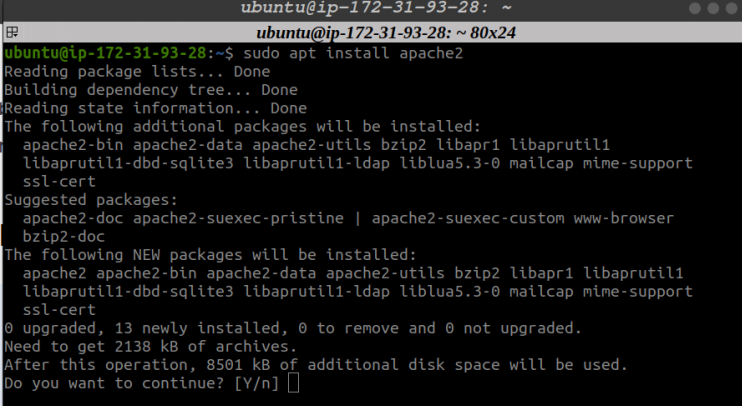
Task: Open the Terminator grouping grid icon
Action: pyautogui.click(x=12, y=32)
